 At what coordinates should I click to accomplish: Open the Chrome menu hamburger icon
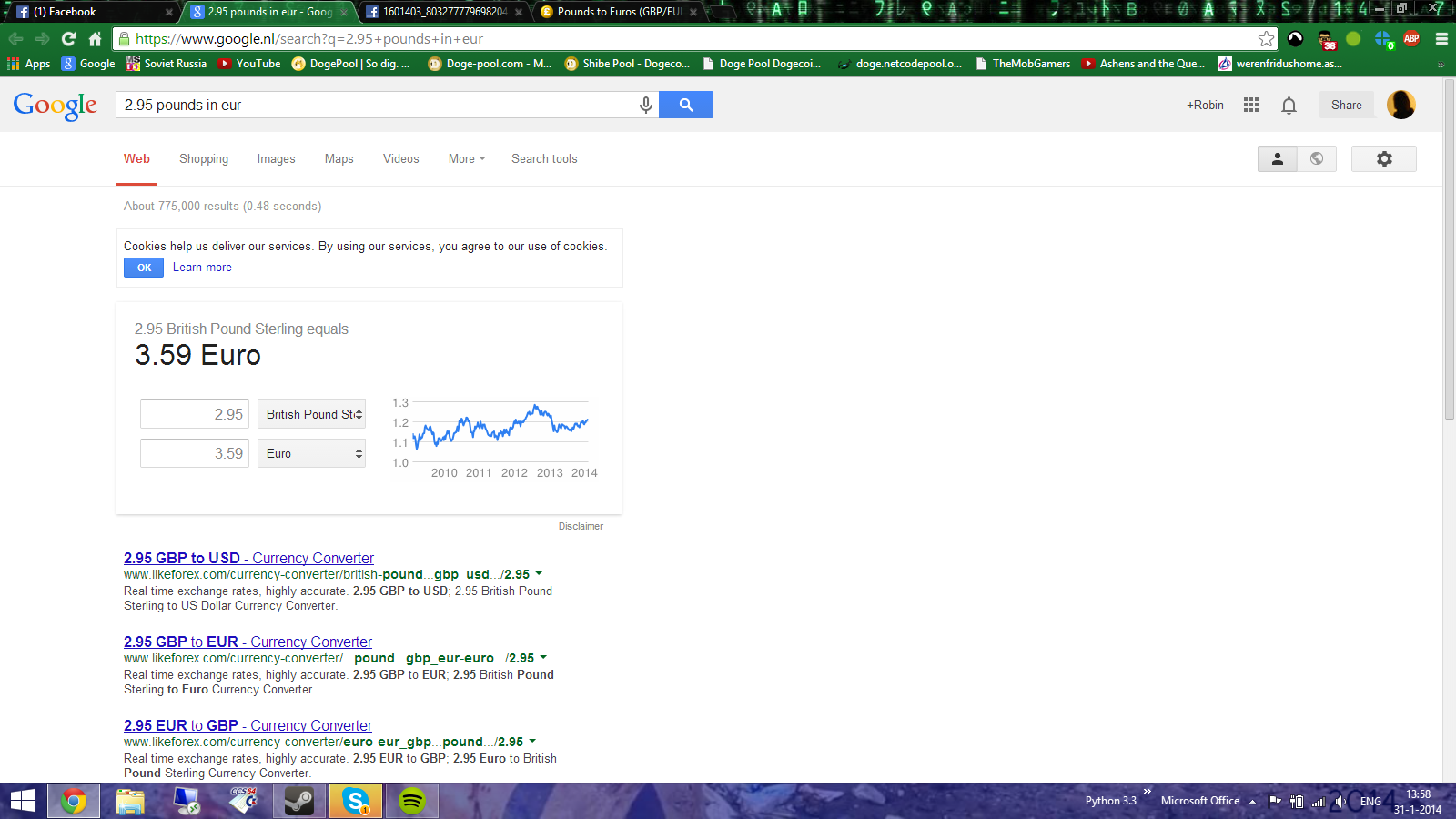[1441, 38]
